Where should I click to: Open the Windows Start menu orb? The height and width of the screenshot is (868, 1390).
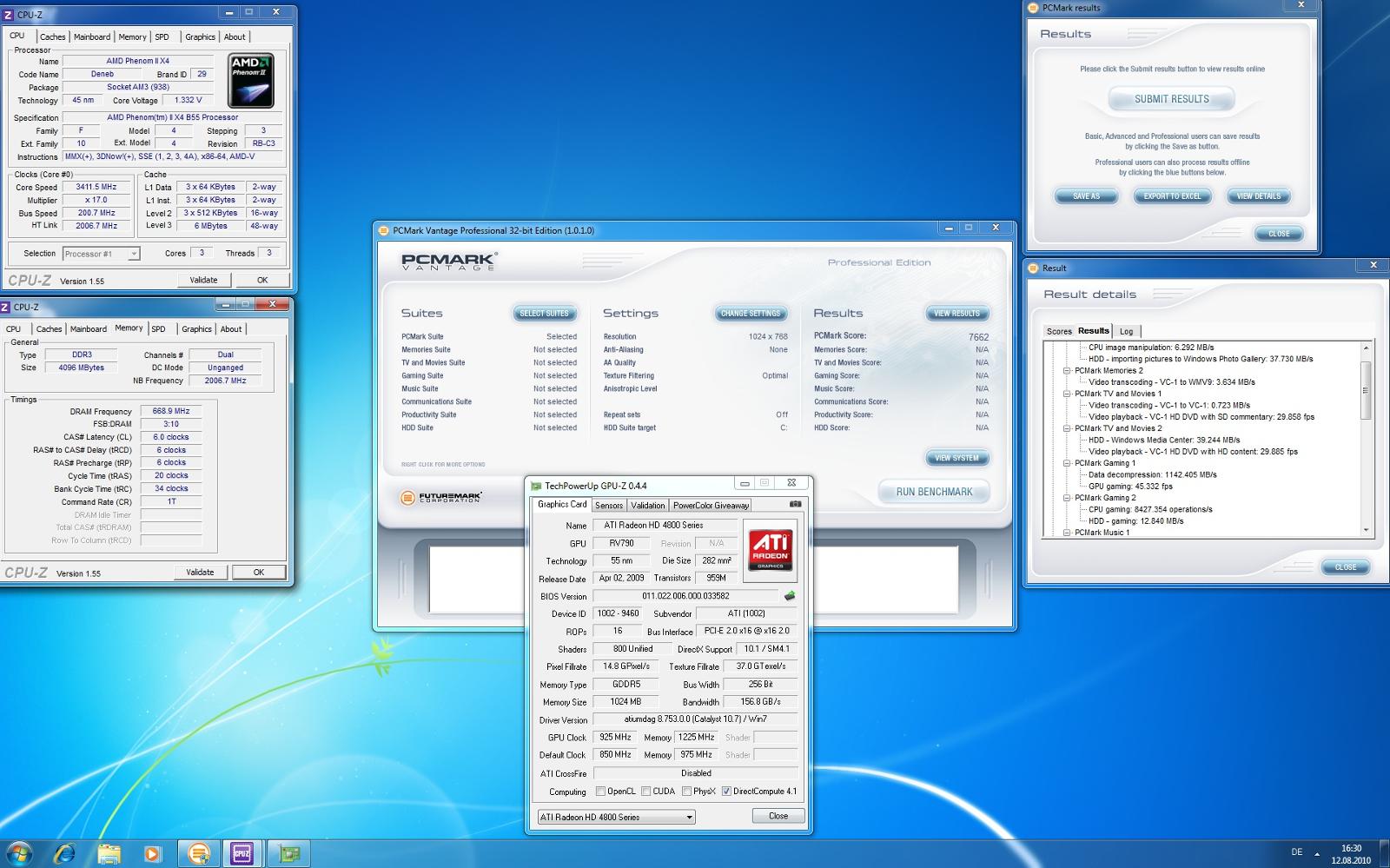[19, 852]
